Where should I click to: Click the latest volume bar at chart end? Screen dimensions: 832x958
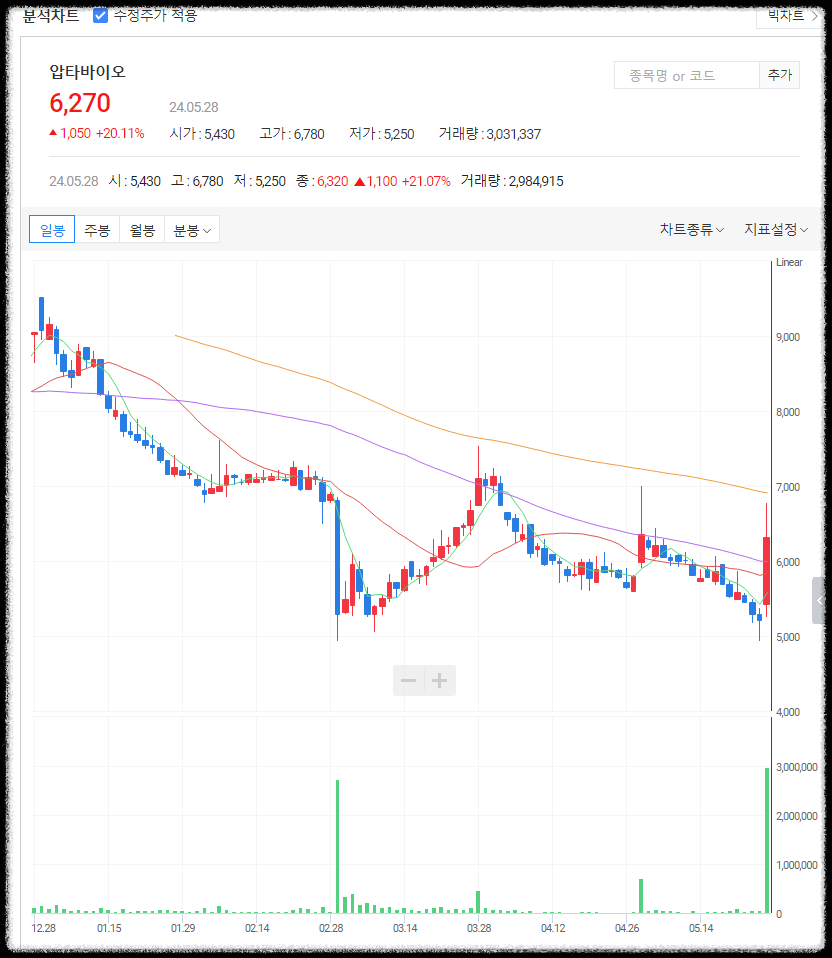click(x=767, y=840)
